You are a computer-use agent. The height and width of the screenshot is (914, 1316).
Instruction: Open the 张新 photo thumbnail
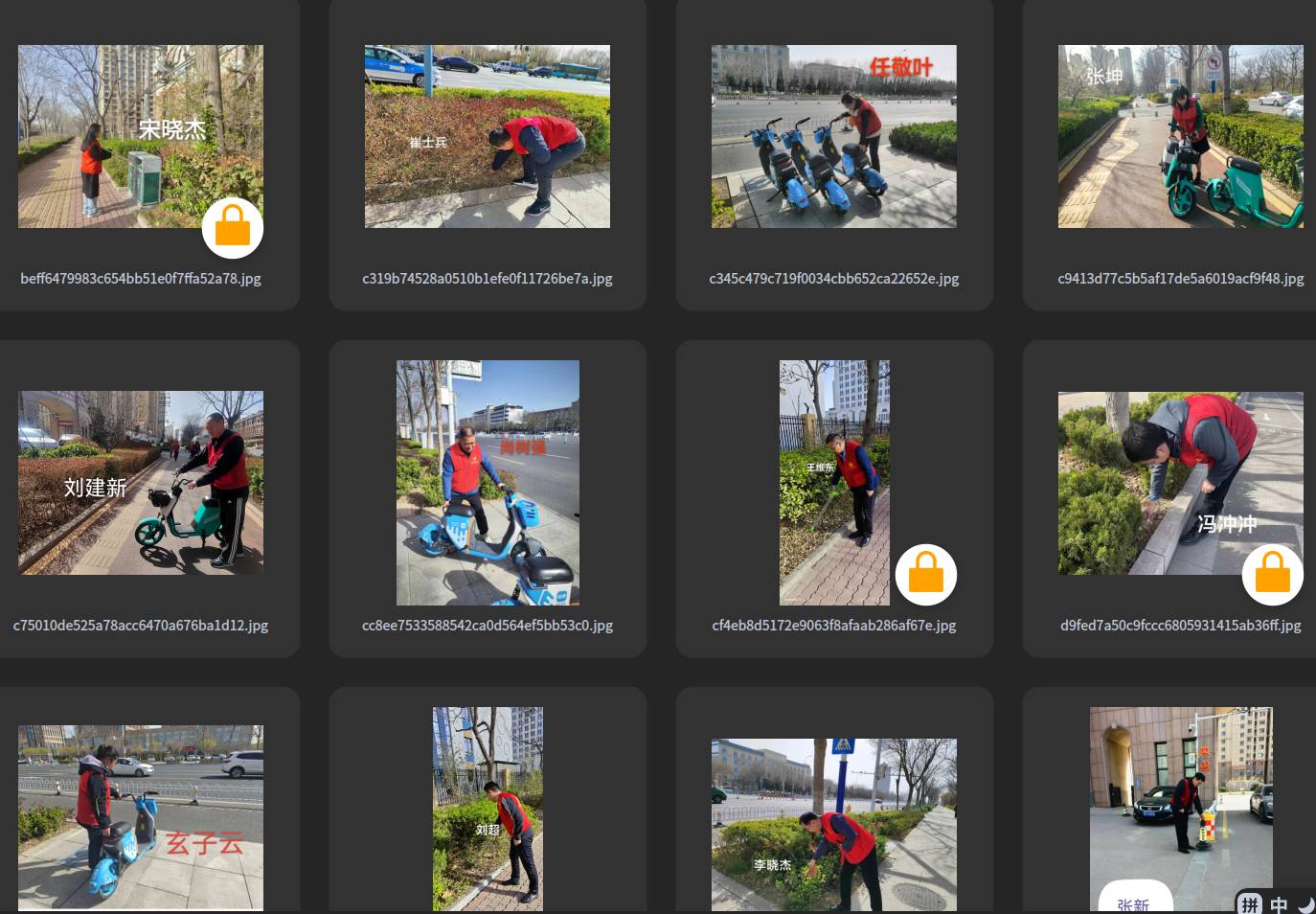point(1181,809)
